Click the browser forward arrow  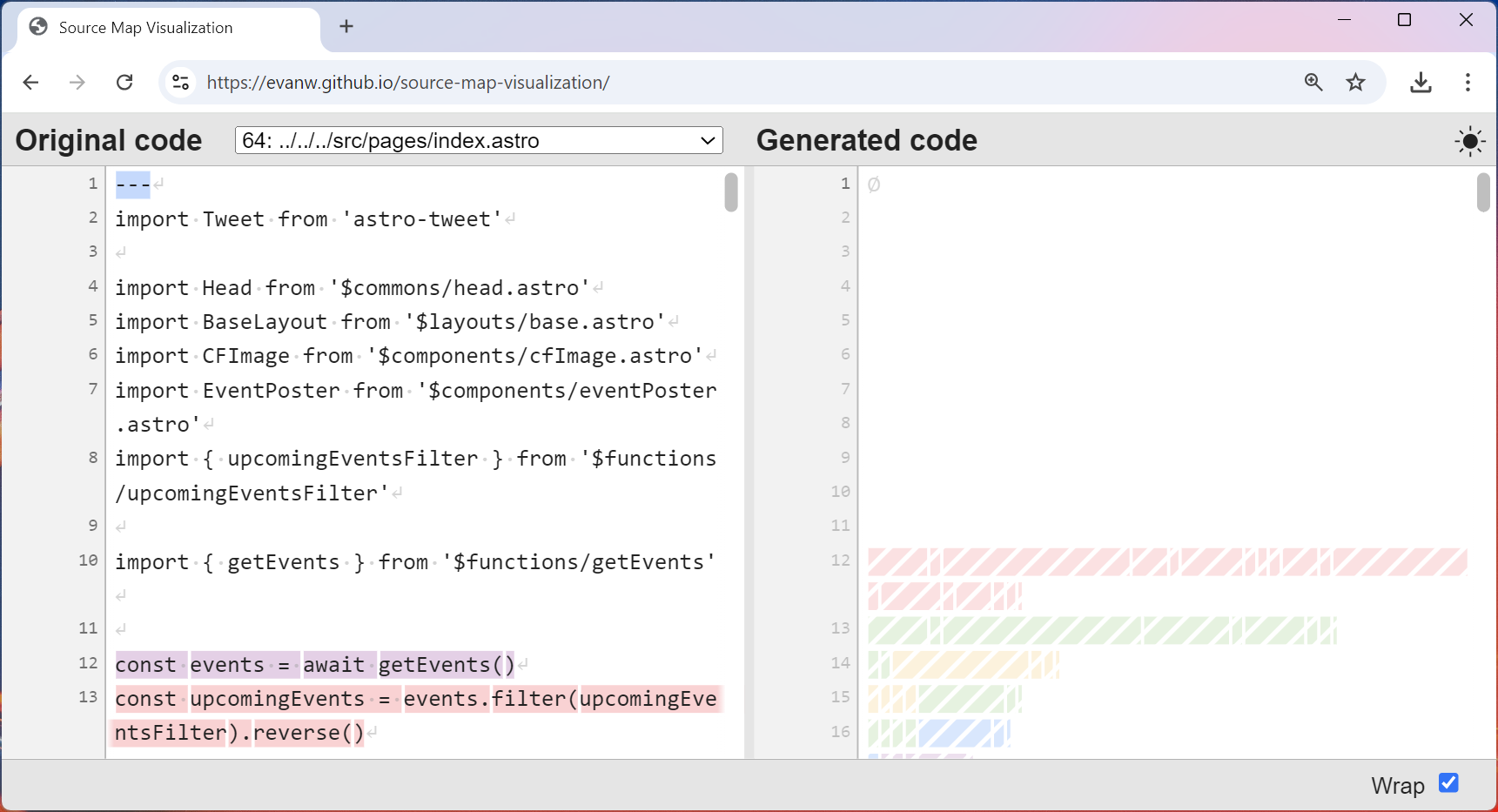[x=77, y=83]
